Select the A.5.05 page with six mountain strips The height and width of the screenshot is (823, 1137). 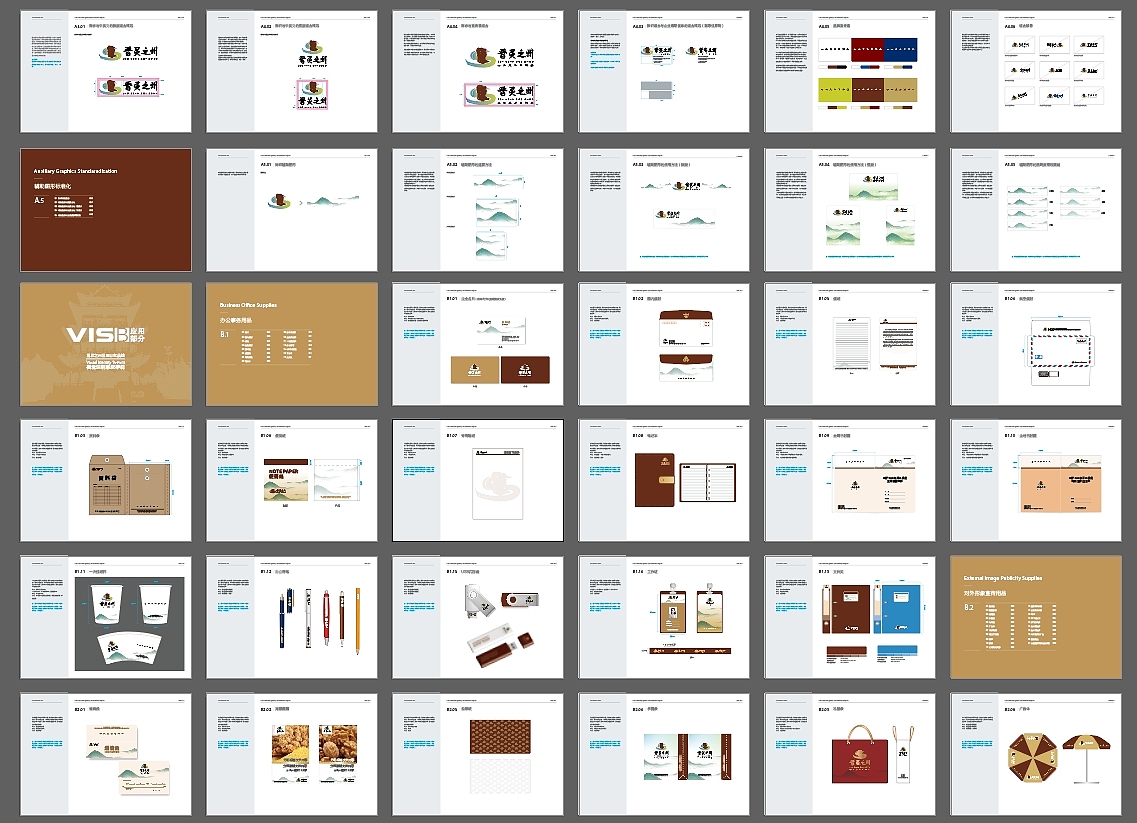click(1035, 210)
